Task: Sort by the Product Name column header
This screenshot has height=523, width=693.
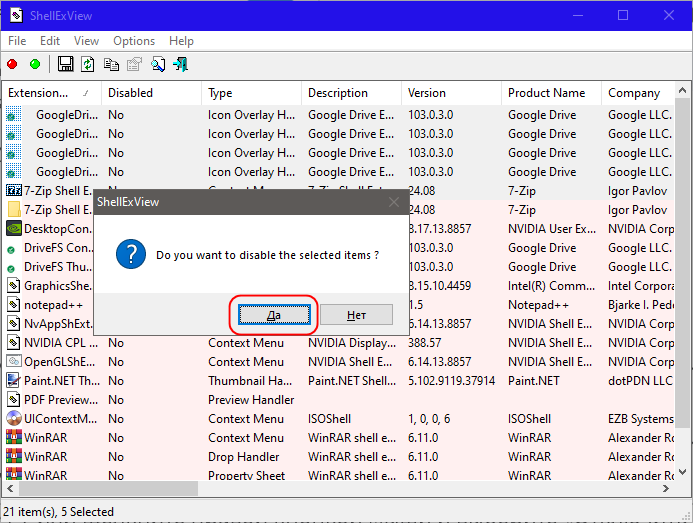Action: tap(552, 93)
